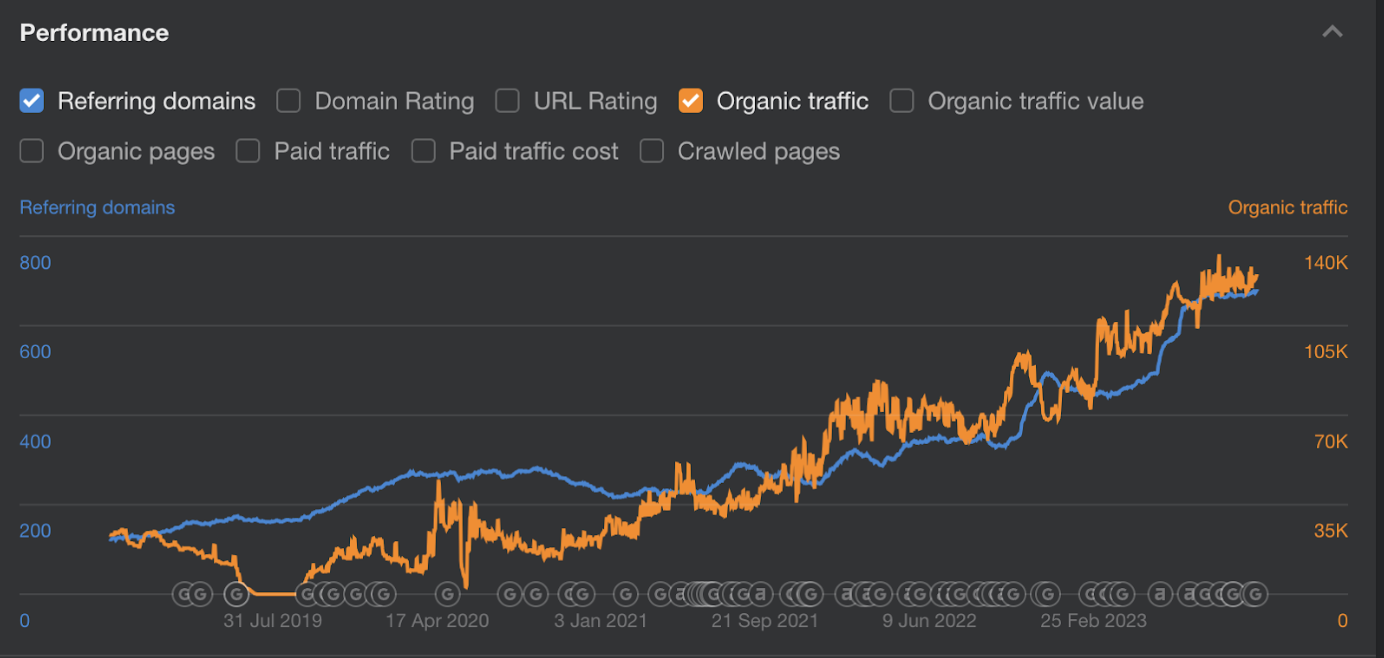Click the leftmost Google update icon on the timeline
This screenshot has height=658, width=1384.
tap(184, 593)
